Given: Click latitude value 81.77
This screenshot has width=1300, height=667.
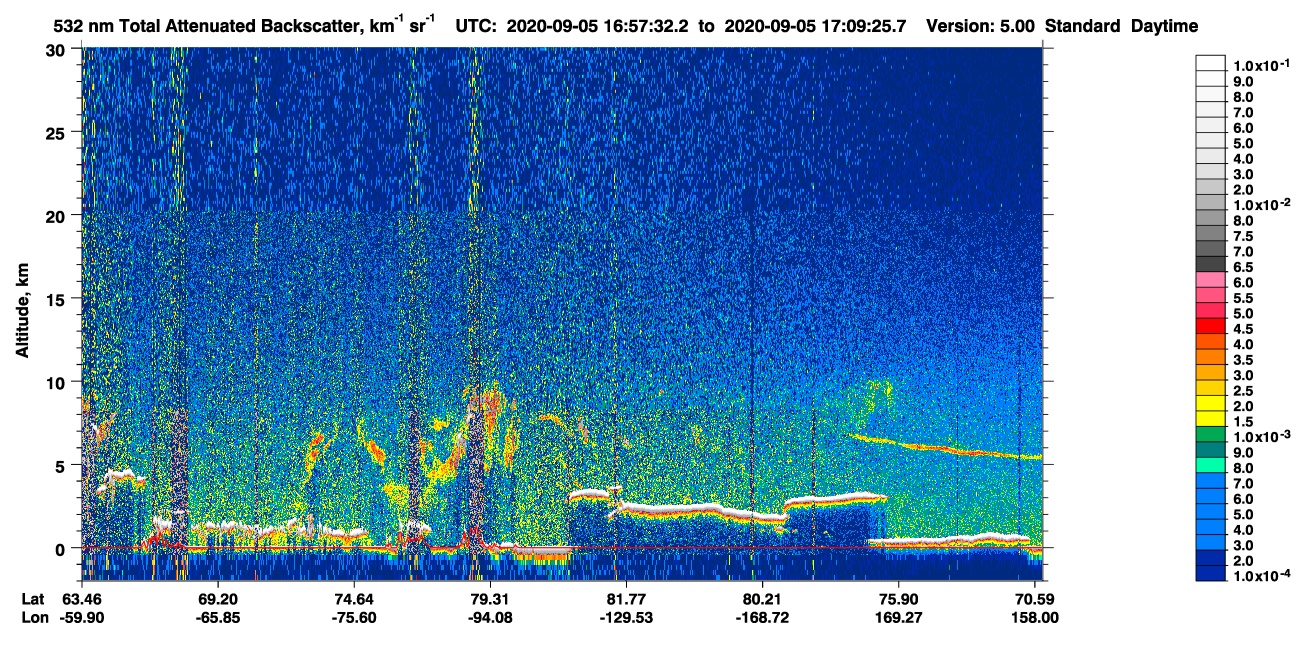Looking at the screenshot, I should coord(626,599).
